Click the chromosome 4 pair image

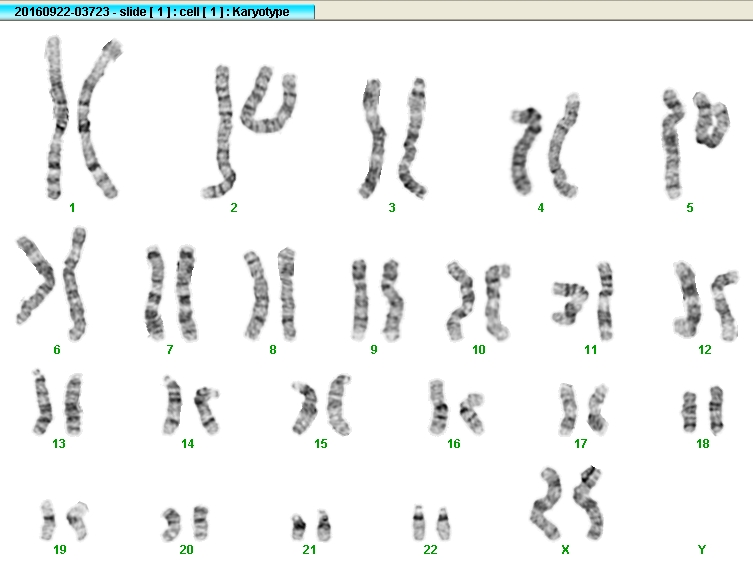pyautogui.click(x=545, y=145)
